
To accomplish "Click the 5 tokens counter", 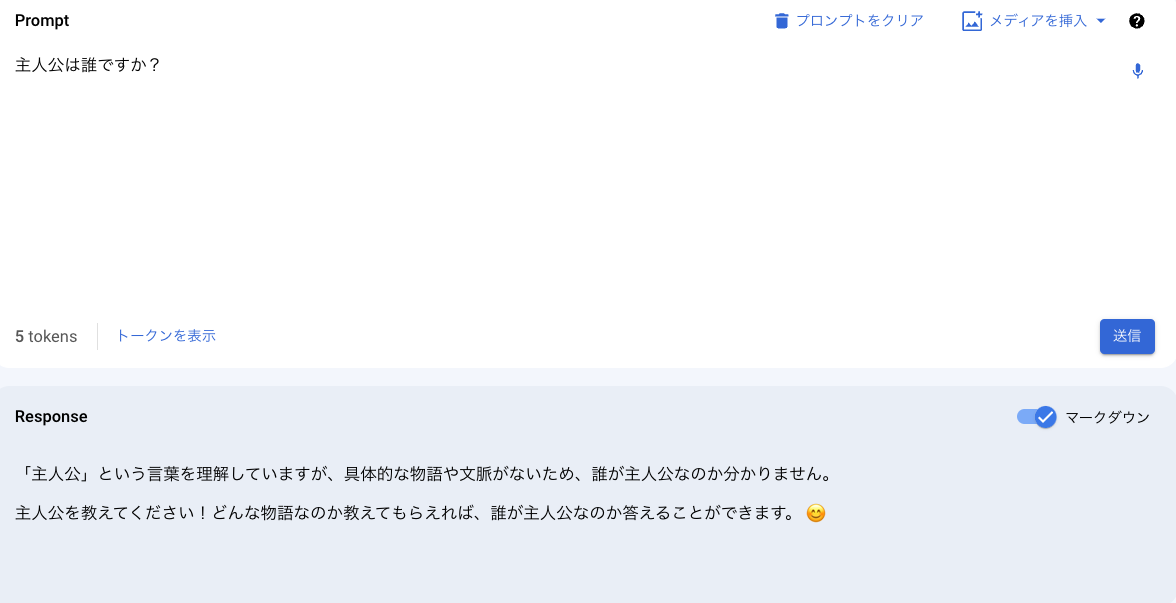I will (46, 336).
